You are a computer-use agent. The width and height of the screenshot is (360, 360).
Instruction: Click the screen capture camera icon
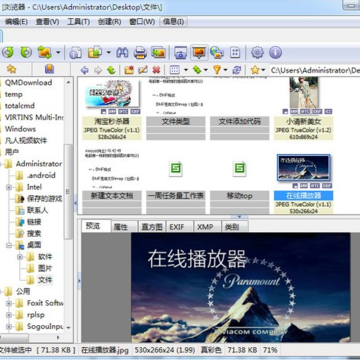pyautogui.click(x=181, y=52)
